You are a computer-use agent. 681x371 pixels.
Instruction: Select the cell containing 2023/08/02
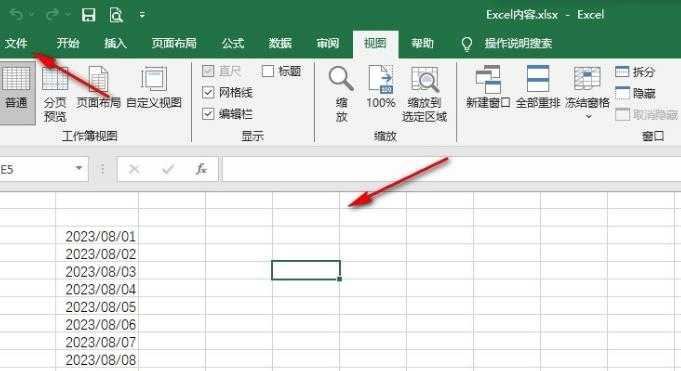click(97, 254)
